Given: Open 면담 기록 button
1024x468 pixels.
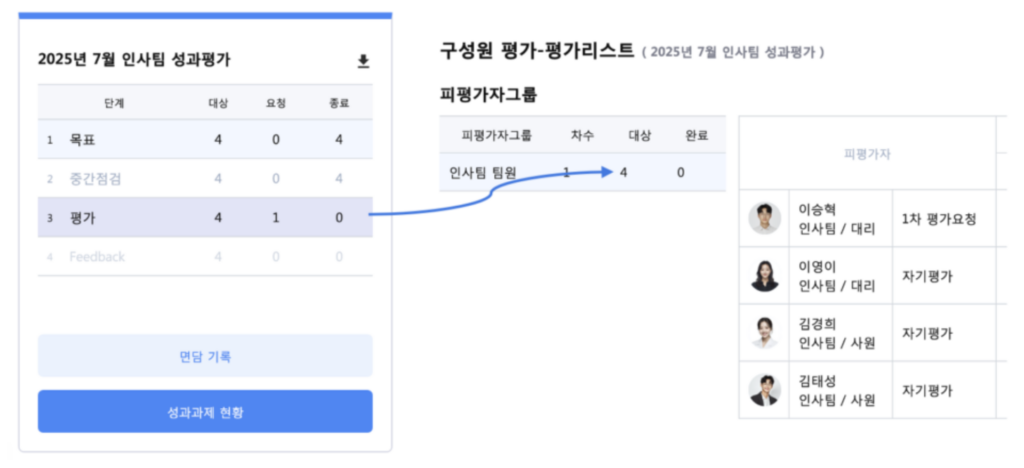Looking at the screenshot, I should [x=205, y=356].
